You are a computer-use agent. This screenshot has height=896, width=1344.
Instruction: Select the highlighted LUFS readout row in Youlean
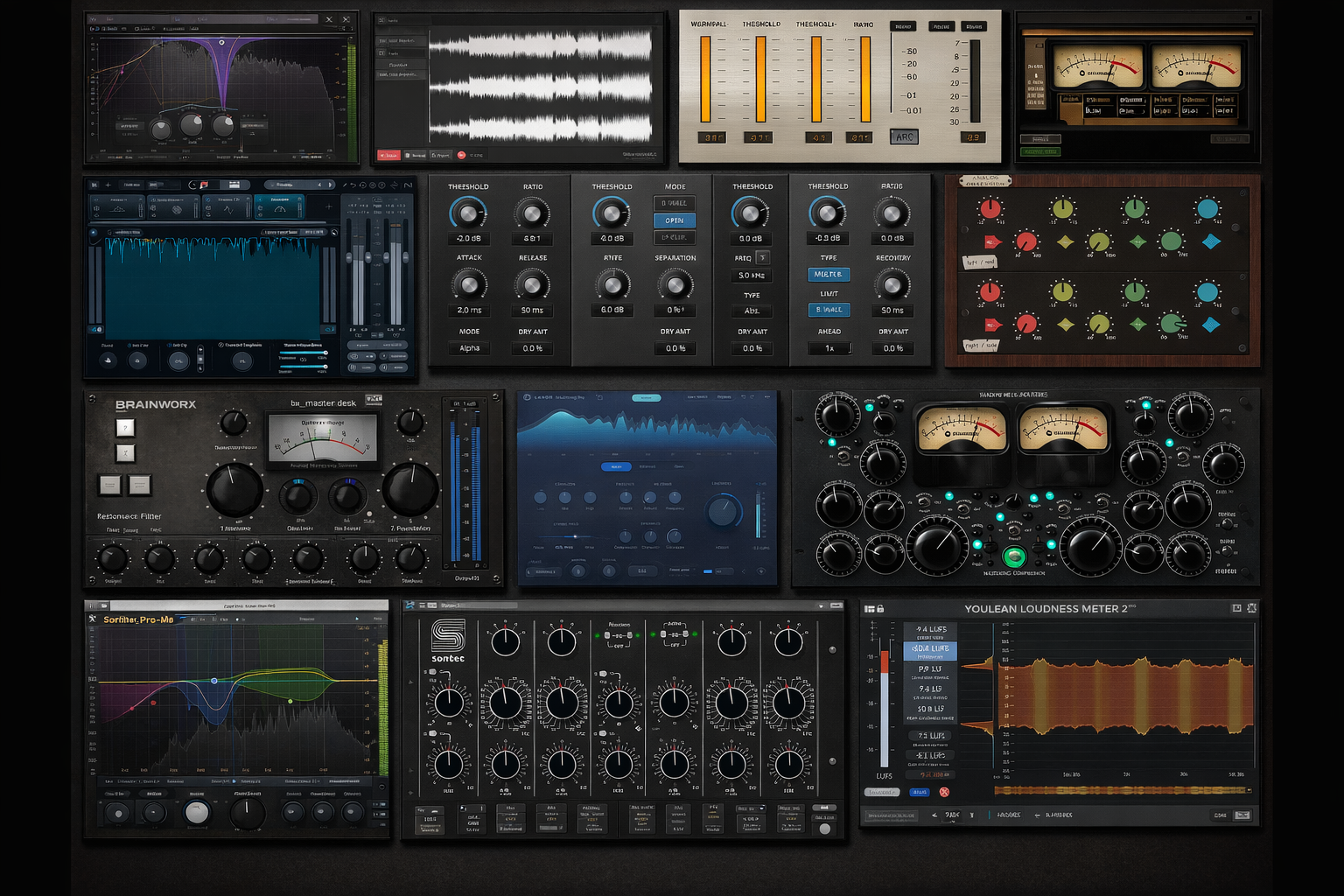[x=930, y=651]
